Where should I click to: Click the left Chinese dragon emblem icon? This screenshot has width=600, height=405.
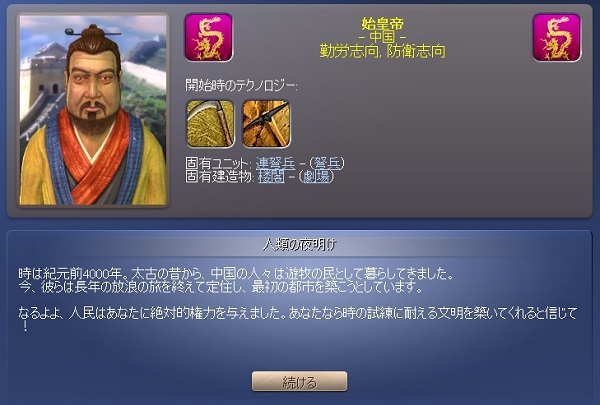(209, 37)
